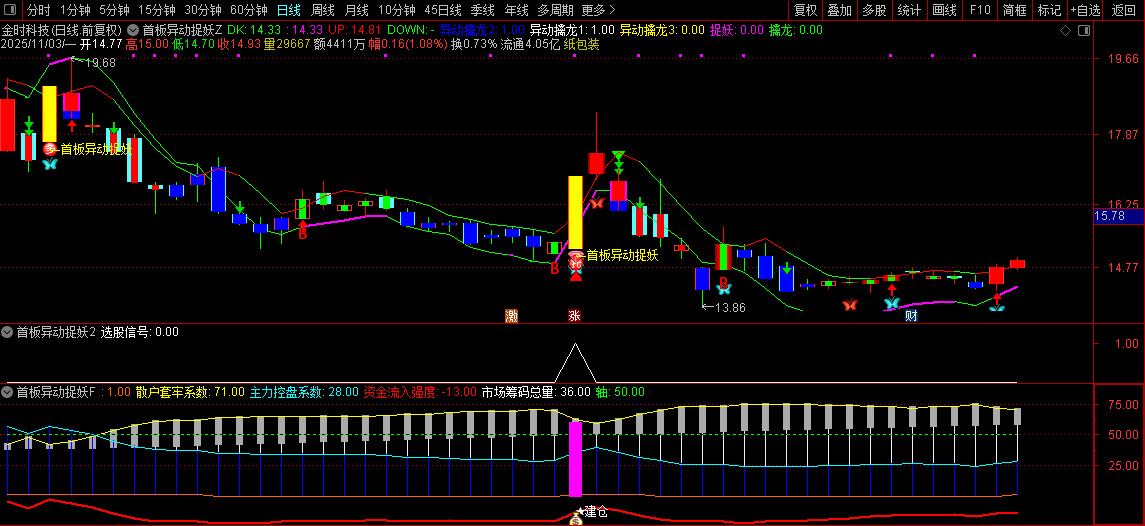Image resolution: width=1145 pixels, height=526 pixels.
Task: Click the green inverted triangle atop the post-spike candle
Action: pyautogui.click(x=619, y=155)
